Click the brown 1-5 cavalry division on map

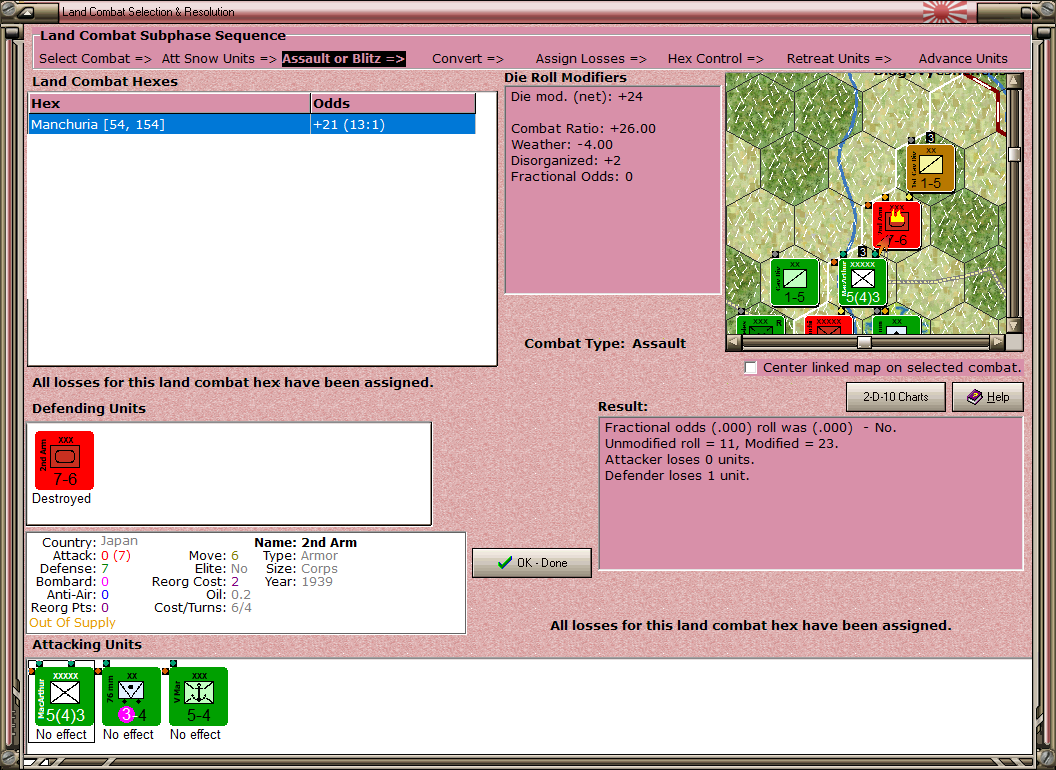(x=930, y=168)
